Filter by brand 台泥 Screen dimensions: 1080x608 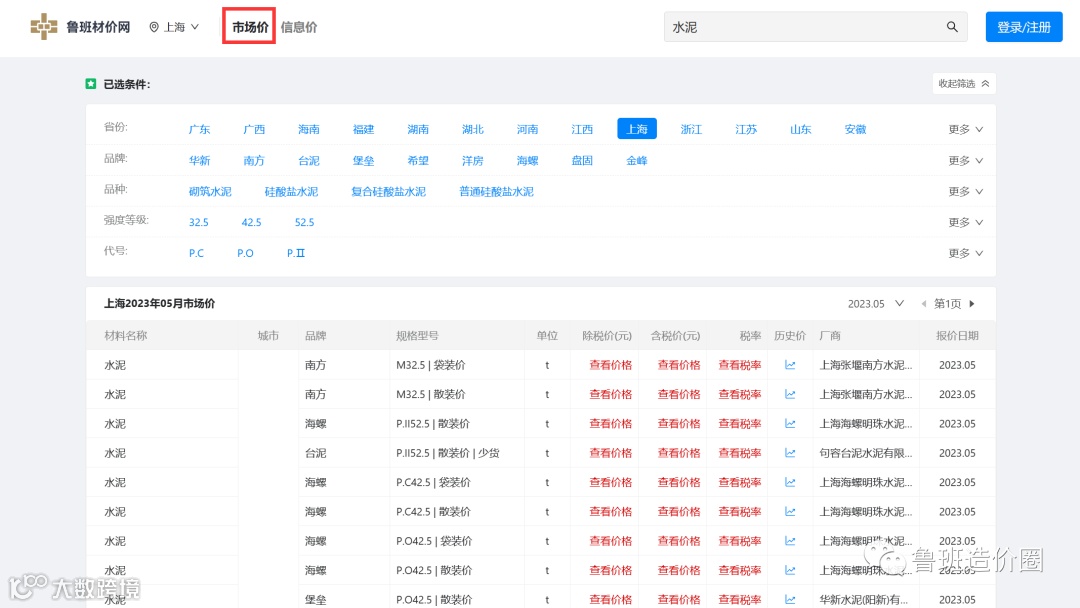tap(309, 160)
